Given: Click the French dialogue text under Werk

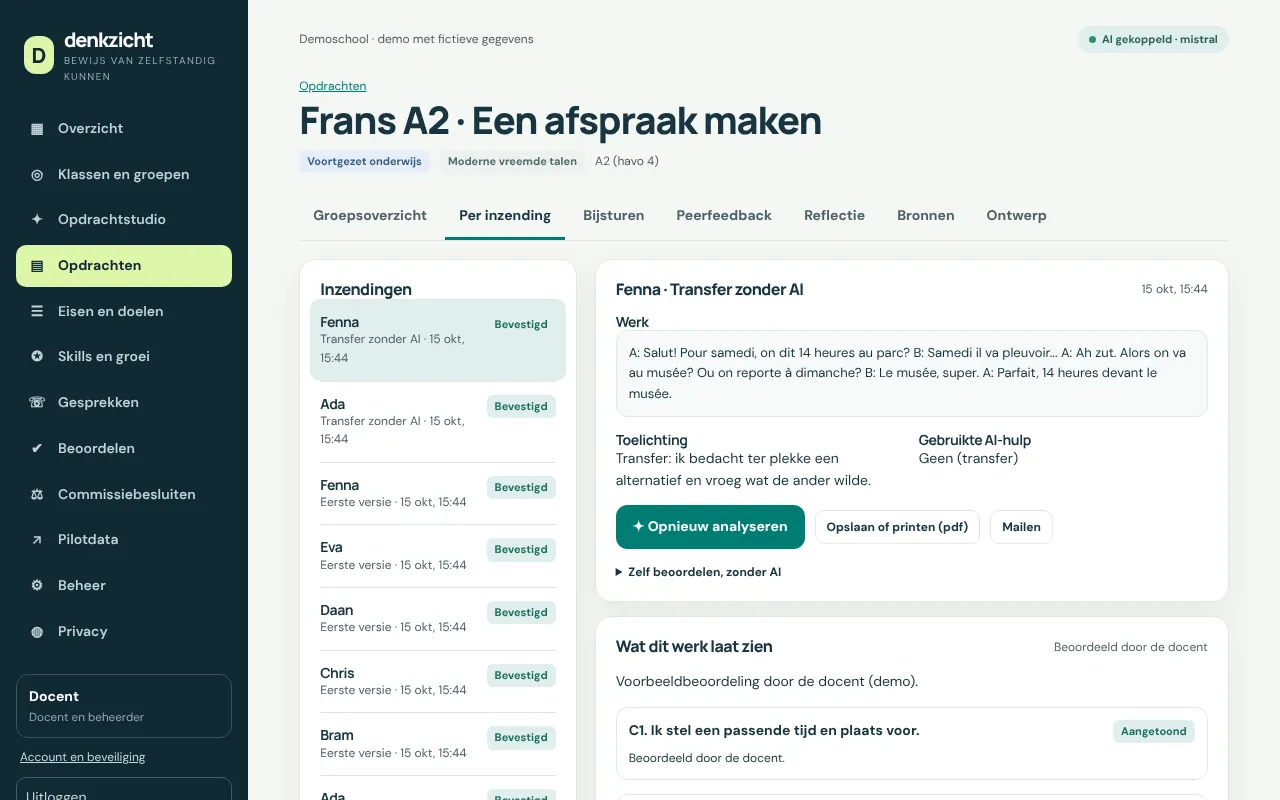Looking at the screenshot, I should click(912, 373).
